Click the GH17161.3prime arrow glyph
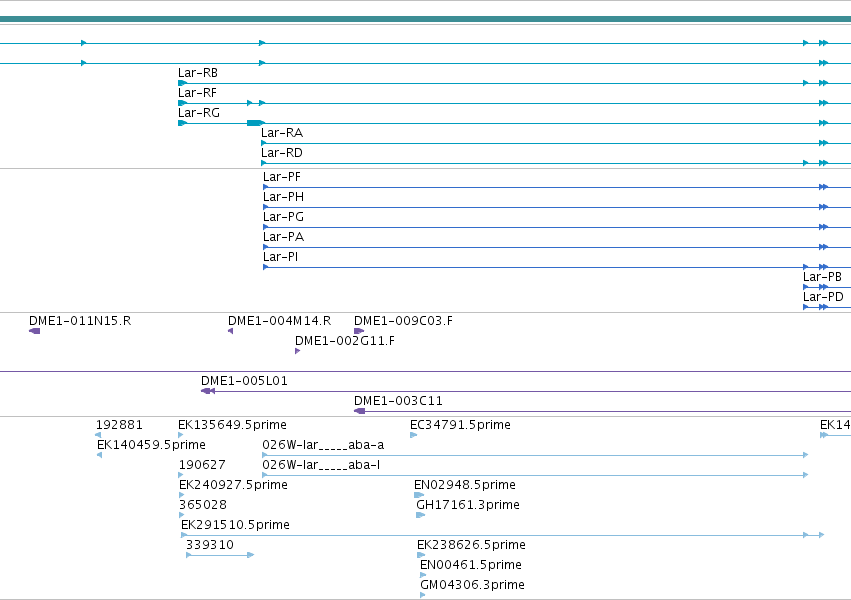This screenshot has height=600, width=851. point(421,515)
